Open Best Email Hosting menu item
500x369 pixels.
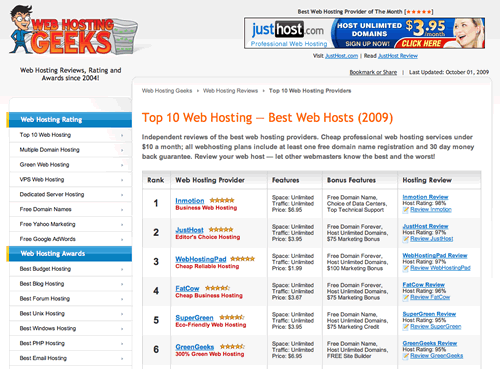click(x=71, y=358)
